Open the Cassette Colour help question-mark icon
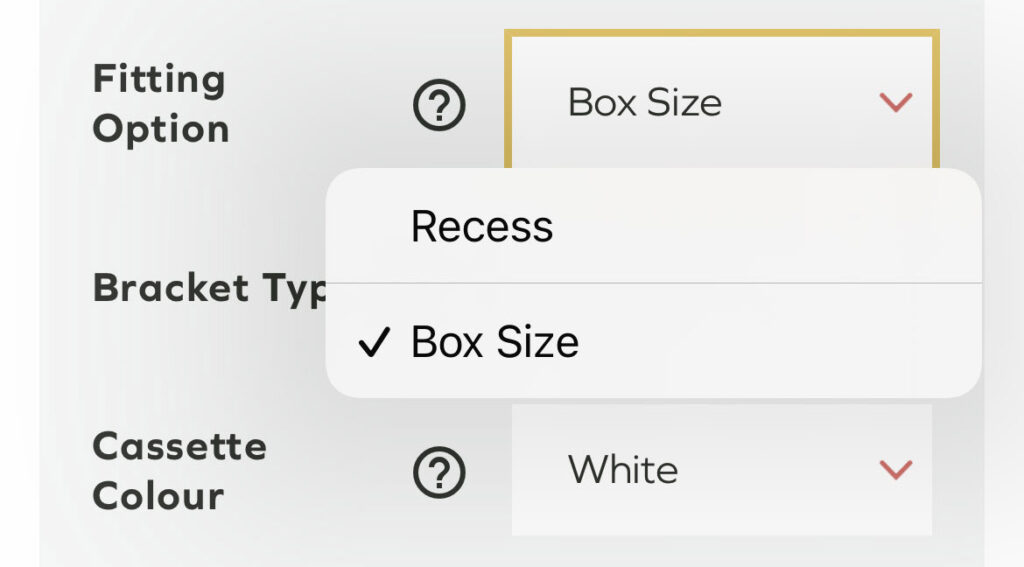 click(440, 470)
